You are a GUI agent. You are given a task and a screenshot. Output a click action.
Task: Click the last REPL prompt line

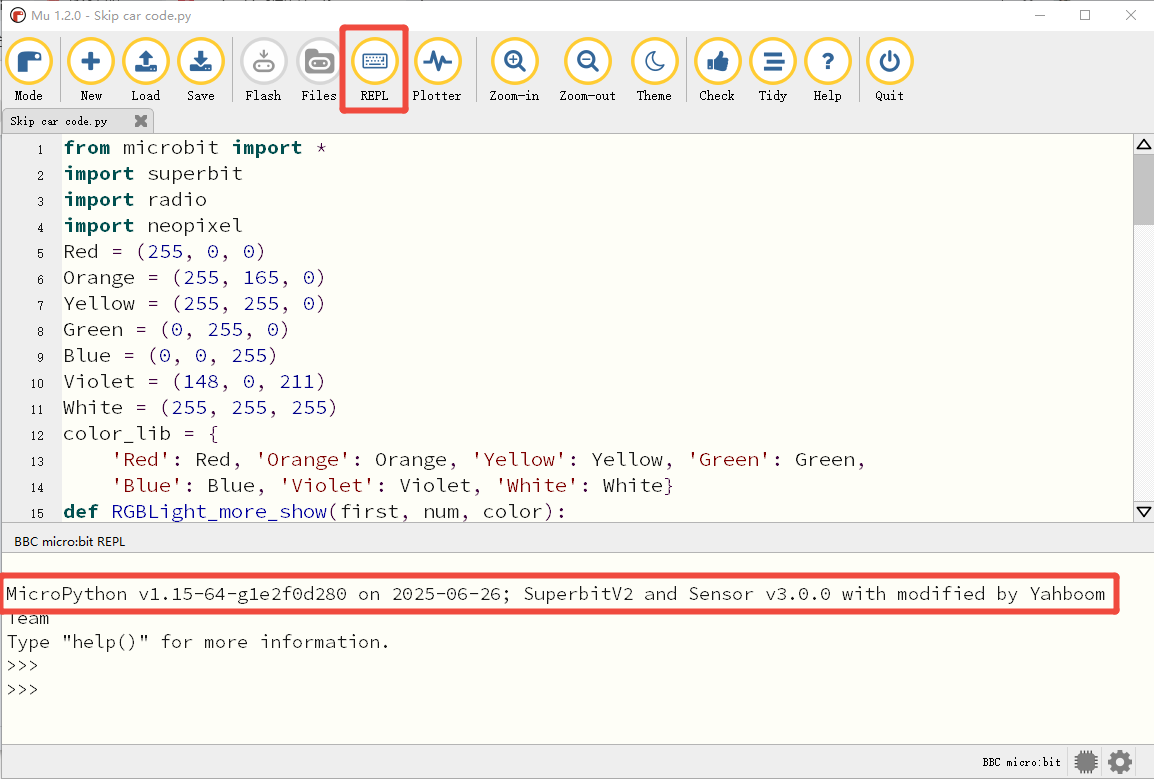point(22,690)
